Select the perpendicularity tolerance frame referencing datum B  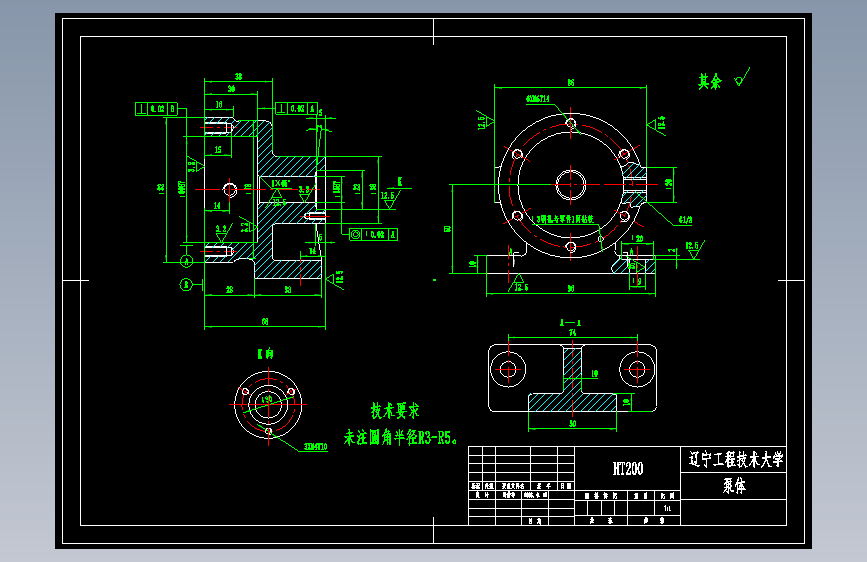point(156,109)
